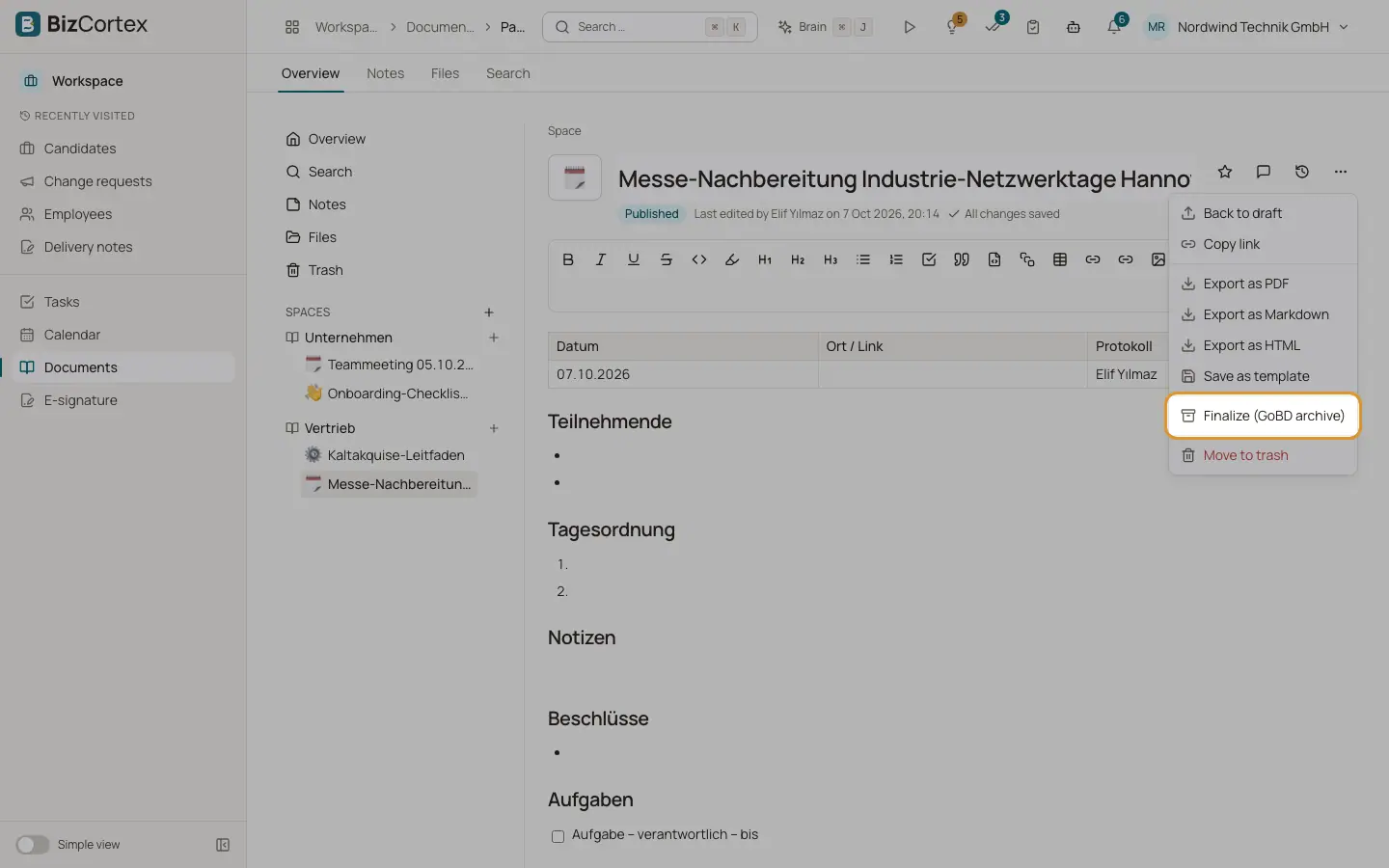
Task: Choose Export as Markdown
Action: [1263, 314]
